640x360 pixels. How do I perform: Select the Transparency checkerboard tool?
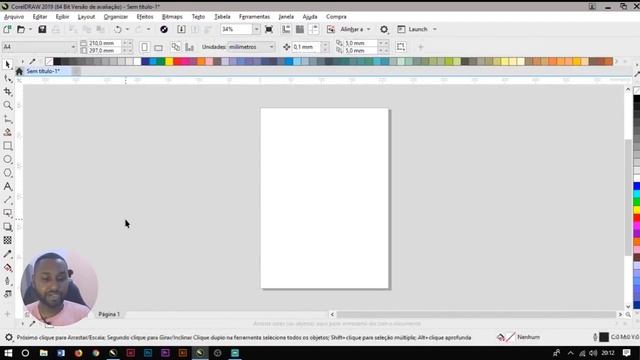coord(7,240)
